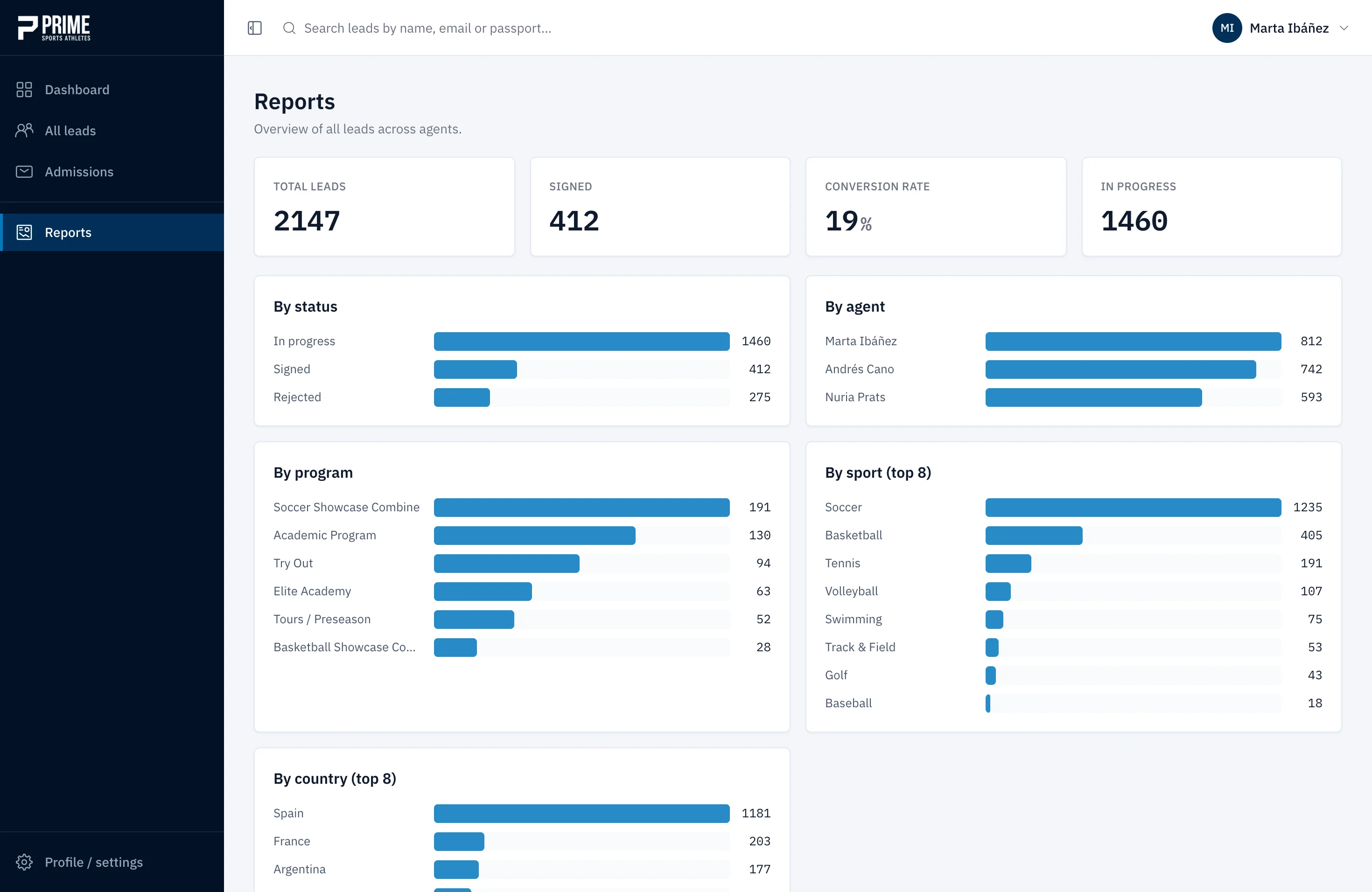Click the In progress status bar
This screenshot has height=892, width=1372.
(x=581, y=341)
